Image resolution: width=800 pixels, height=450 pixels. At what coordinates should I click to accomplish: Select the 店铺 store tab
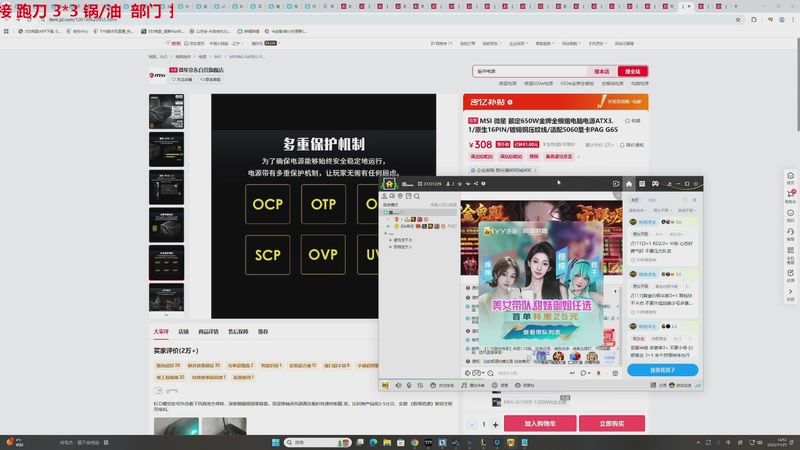tap(183, 332)
